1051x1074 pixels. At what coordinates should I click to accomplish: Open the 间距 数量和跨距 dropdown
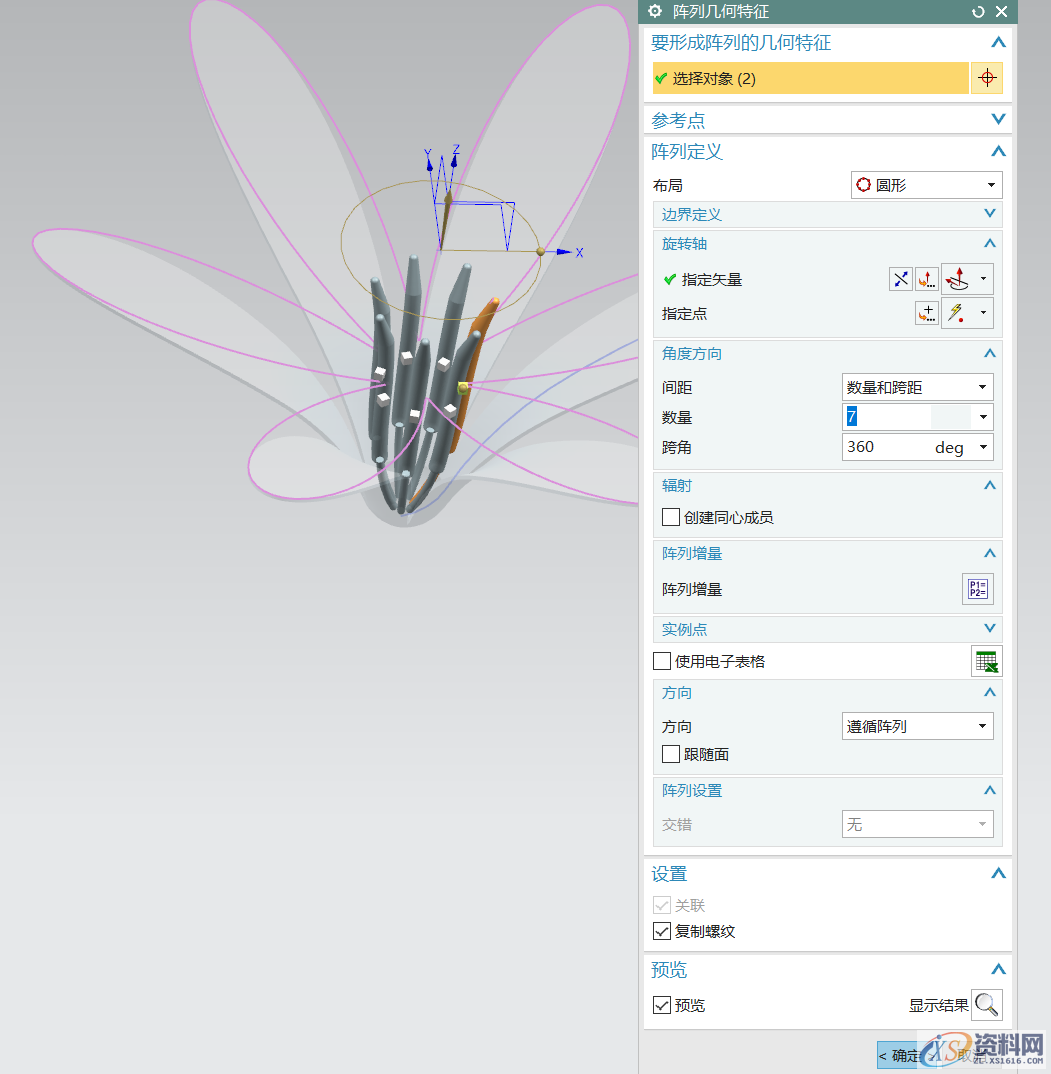917,387
